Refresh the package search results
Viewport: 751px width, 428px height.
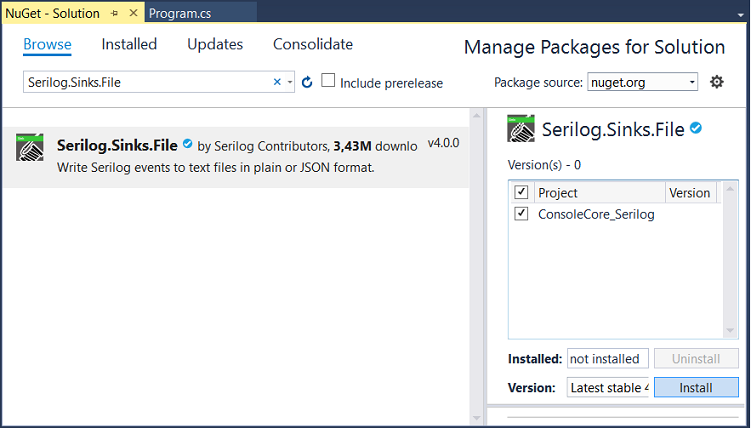pos(307,82)
